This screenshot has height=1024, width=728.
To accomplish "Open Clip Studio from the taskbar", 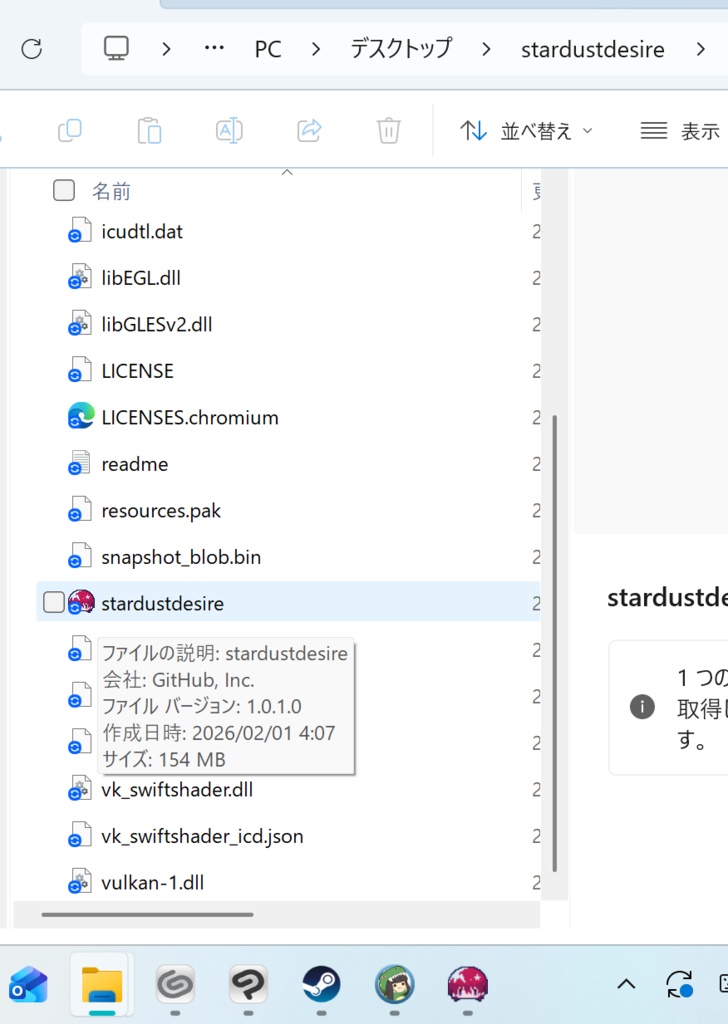I will click(x=248, y=984).
